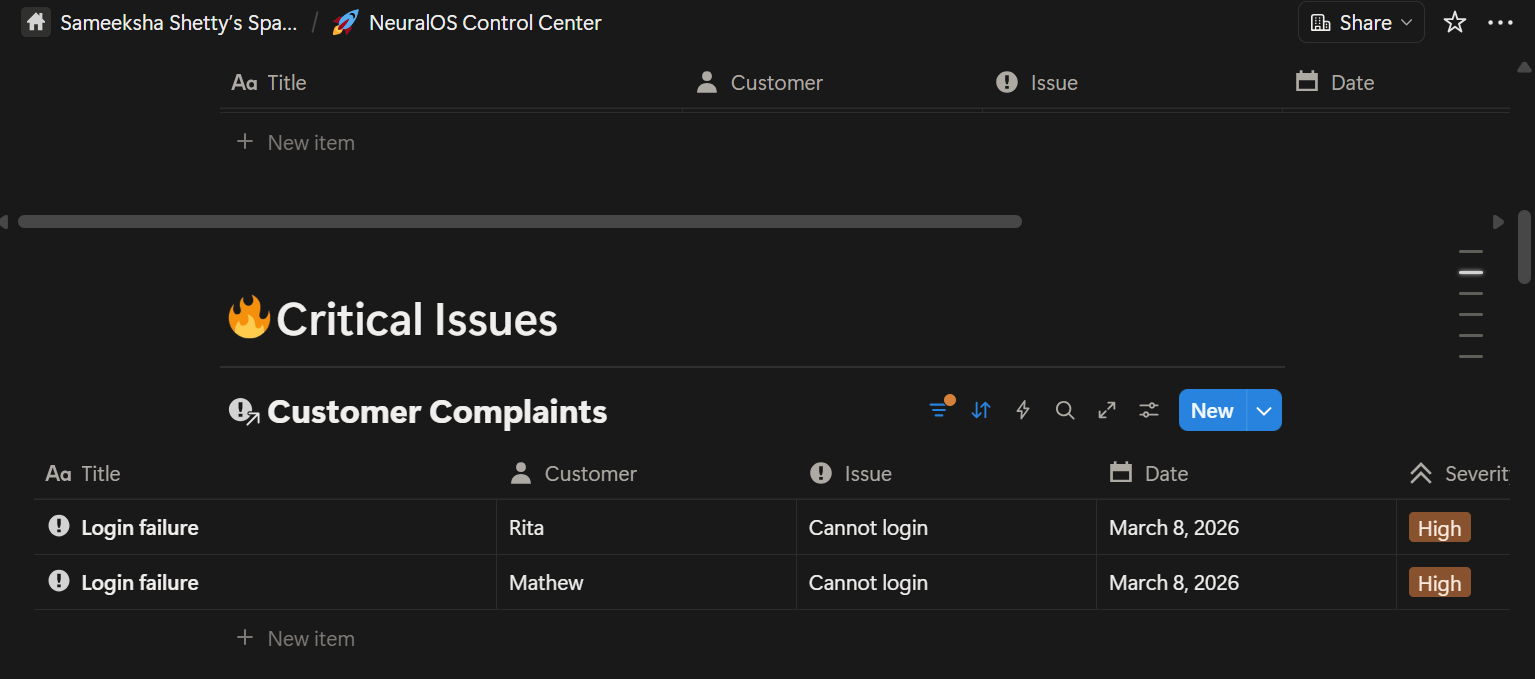Favorite this page with the star icon
This screenshot has width=1535, height=679.
point(1454,22)
